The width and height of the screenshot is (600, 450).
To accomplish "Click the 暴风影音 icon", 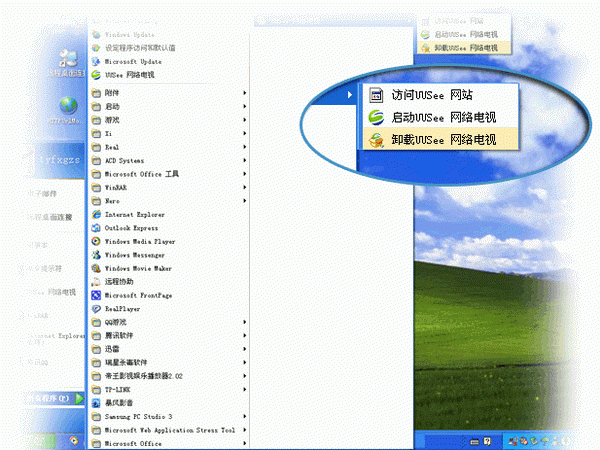I will coord(96,403).
